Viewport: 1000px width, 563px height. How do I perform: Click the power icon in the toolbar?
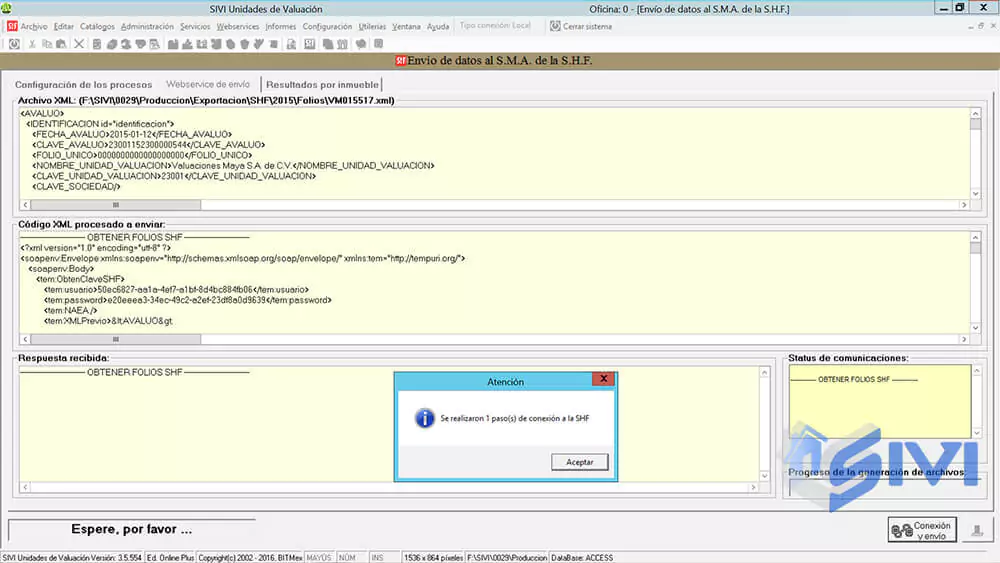pos(14,44)
